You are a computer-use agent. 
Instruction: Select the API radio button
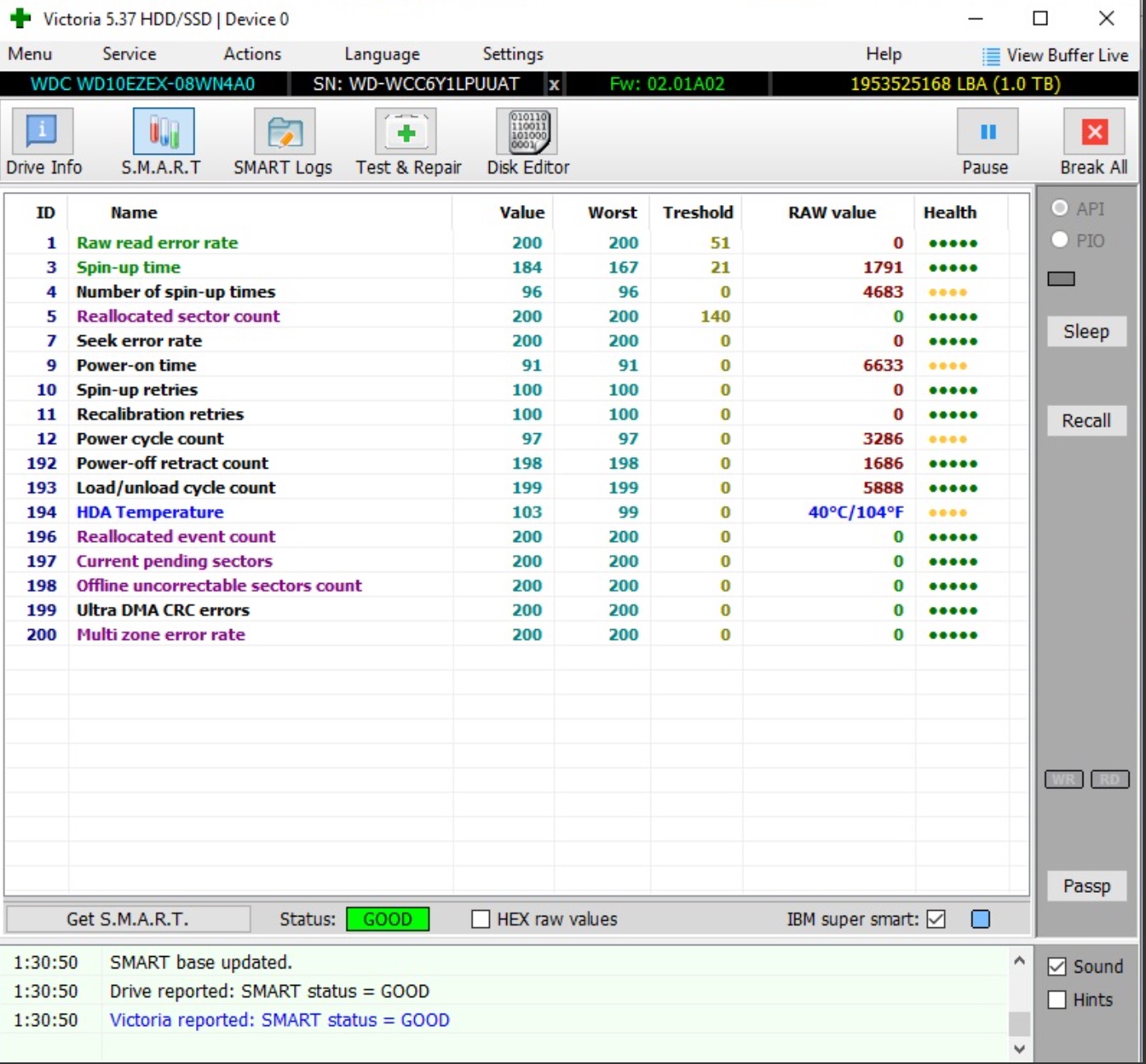click(1060, 208)
